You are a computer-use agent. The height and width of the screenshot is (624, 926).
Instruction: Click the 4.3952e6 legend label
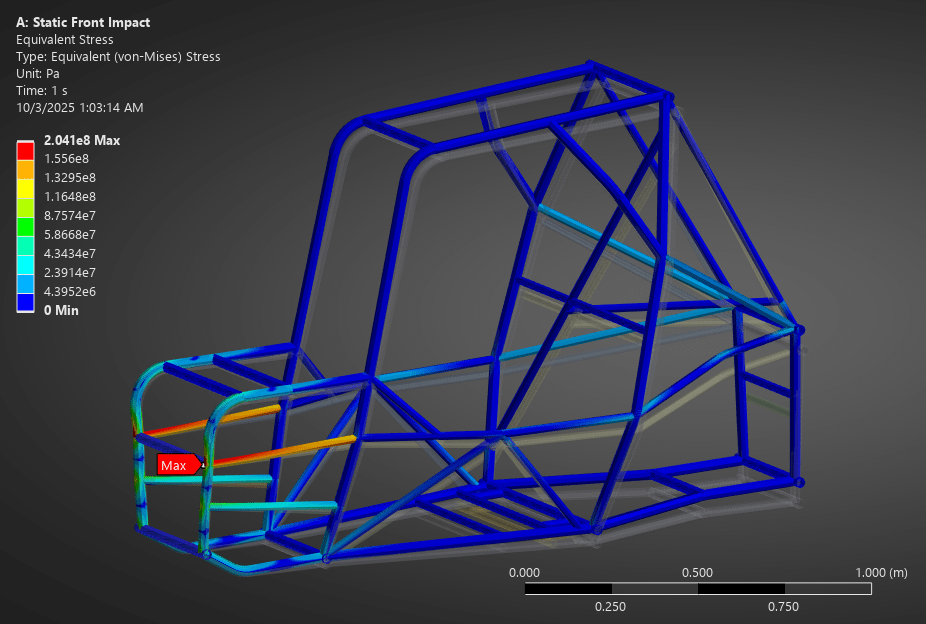[70, 291]
